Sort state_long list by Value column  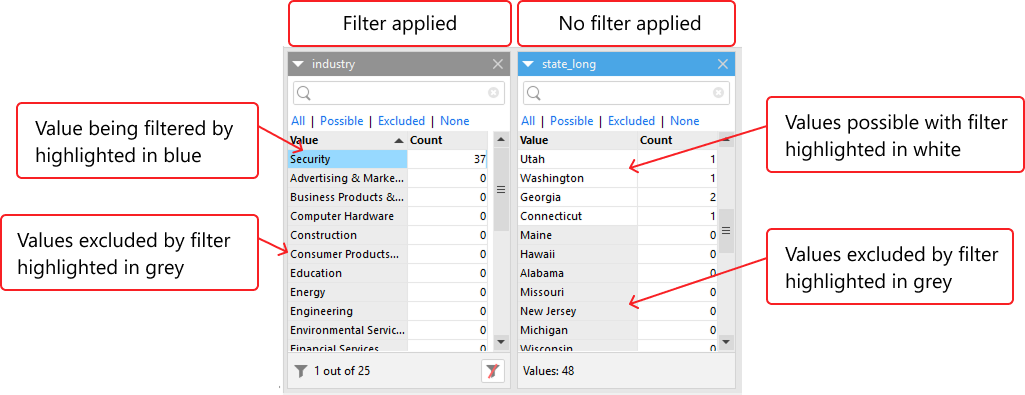578,140
